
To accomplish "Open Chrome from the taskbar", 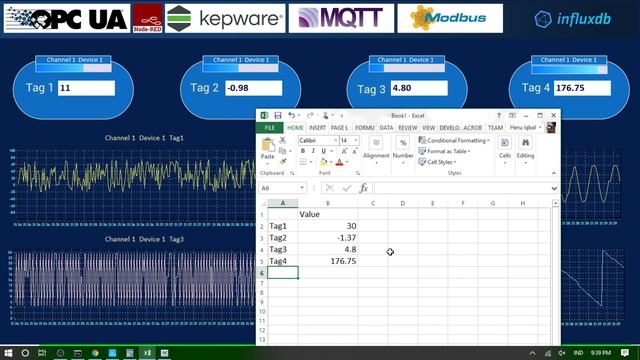I will tap(95, 353).
